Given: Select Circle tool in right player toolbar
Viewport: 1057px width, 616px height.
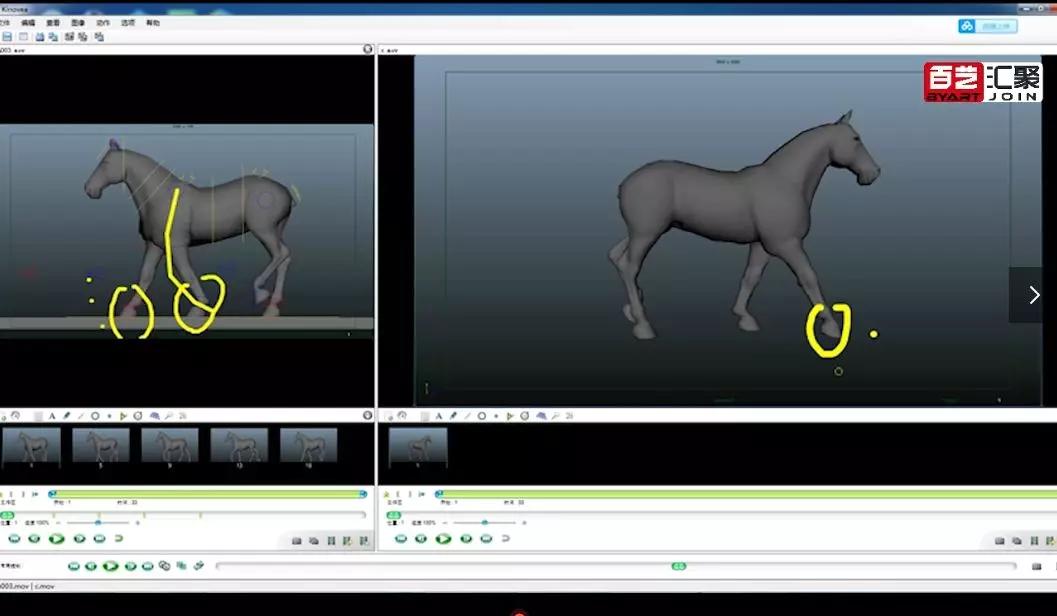Looking at the screenshot, I should tap(482, 416).
